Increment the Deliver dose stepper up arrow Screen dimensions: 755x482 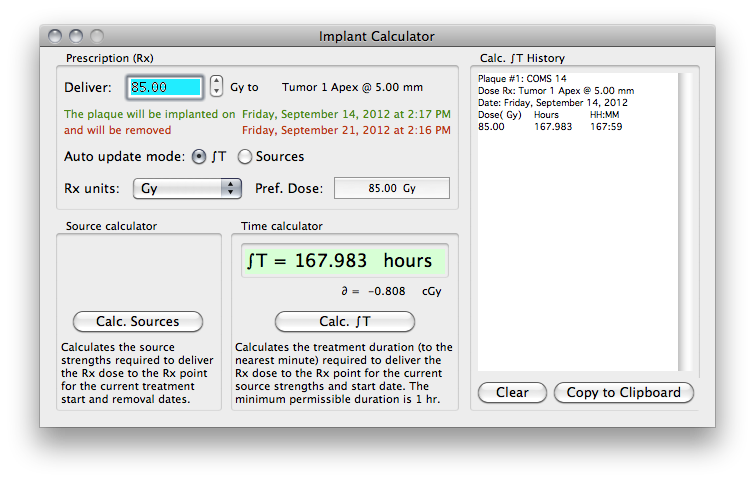click(x=217, y=81)
